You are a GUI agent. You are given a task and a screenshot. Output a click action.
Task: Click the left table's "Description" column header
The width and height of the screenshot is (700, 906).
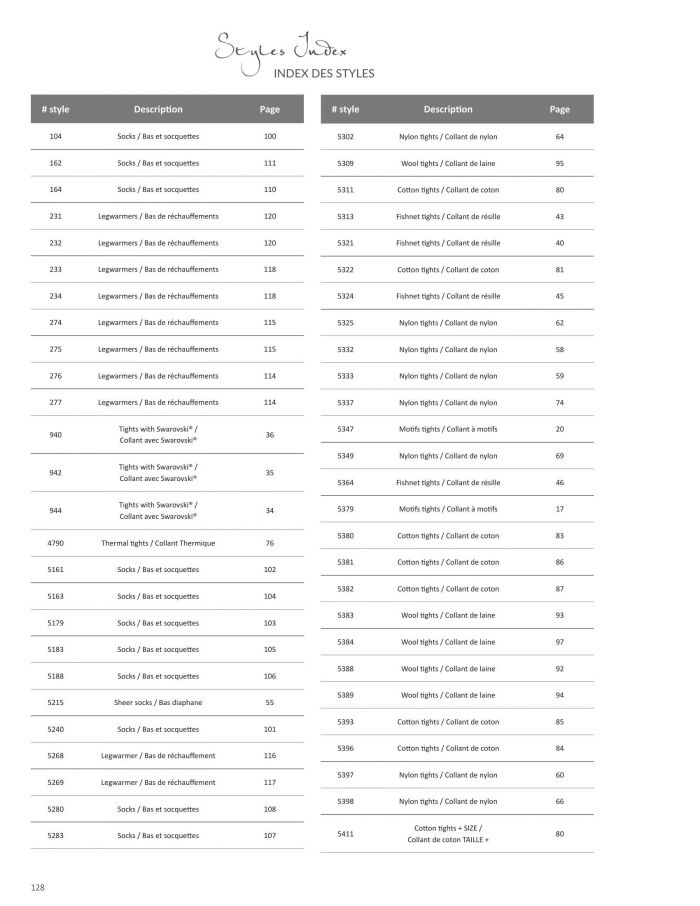point(158,109)
